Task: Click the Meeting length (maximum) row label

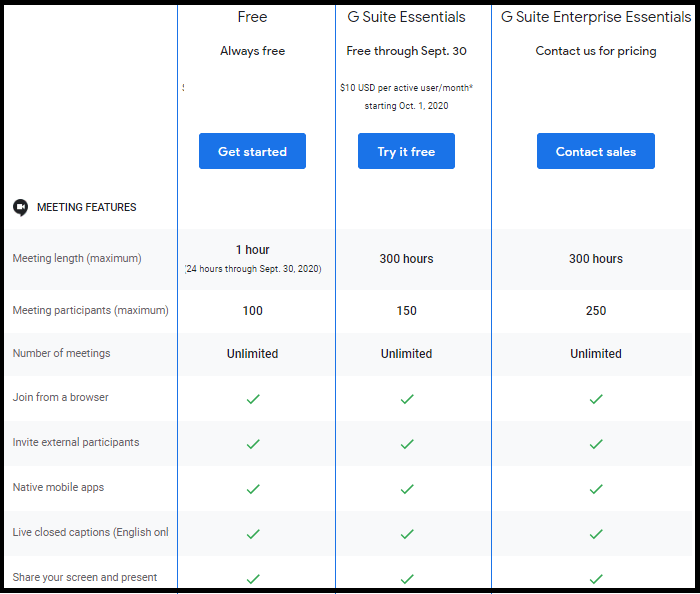Action: pyautogui.click(x=77, y=258)
